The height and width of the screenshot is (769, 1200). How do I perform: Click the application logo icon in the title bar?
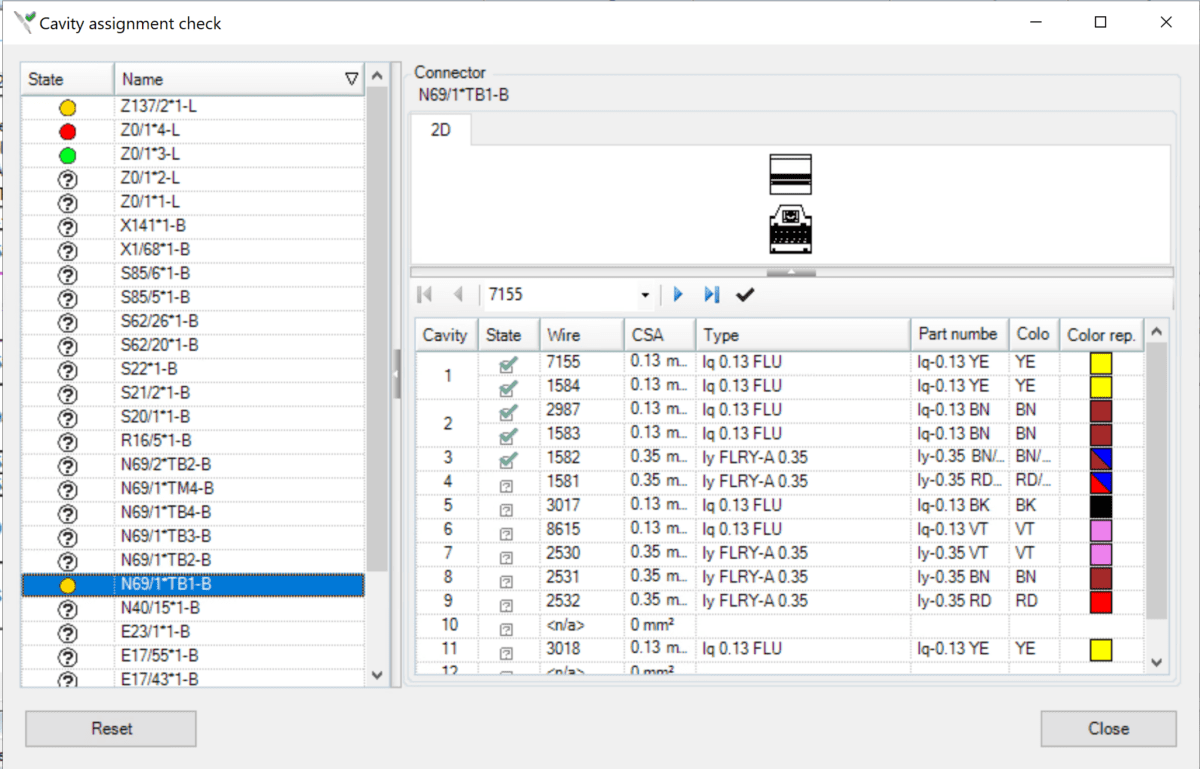(22, 21)
